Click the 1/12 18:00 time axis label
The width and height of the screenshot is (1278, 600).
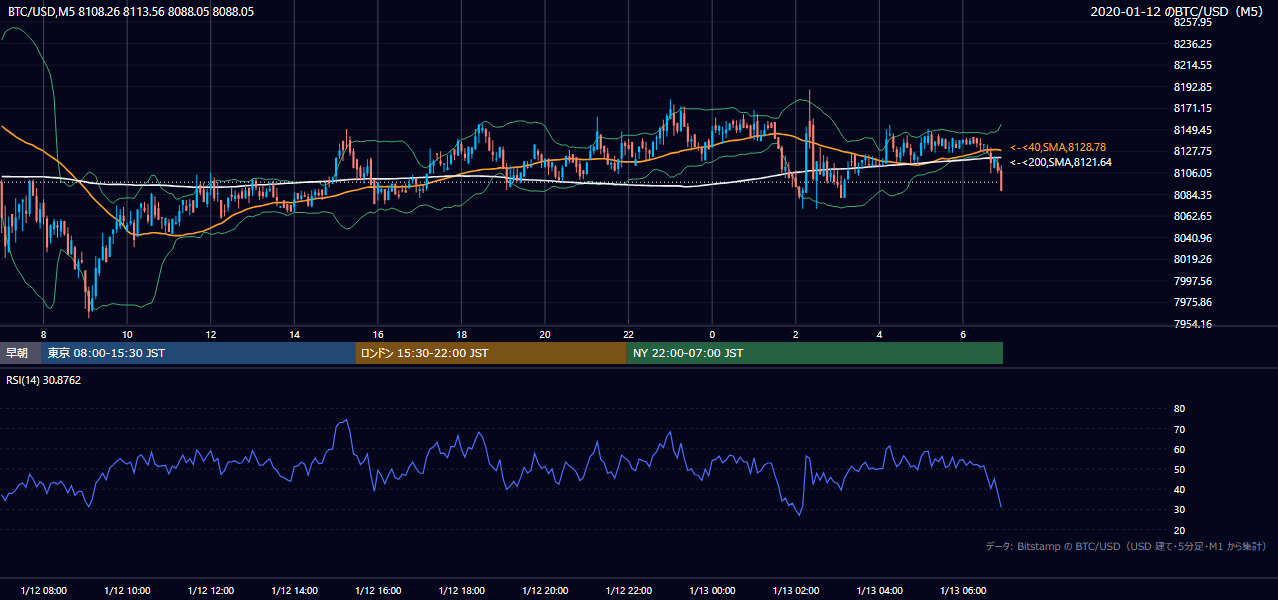(461, 591)
